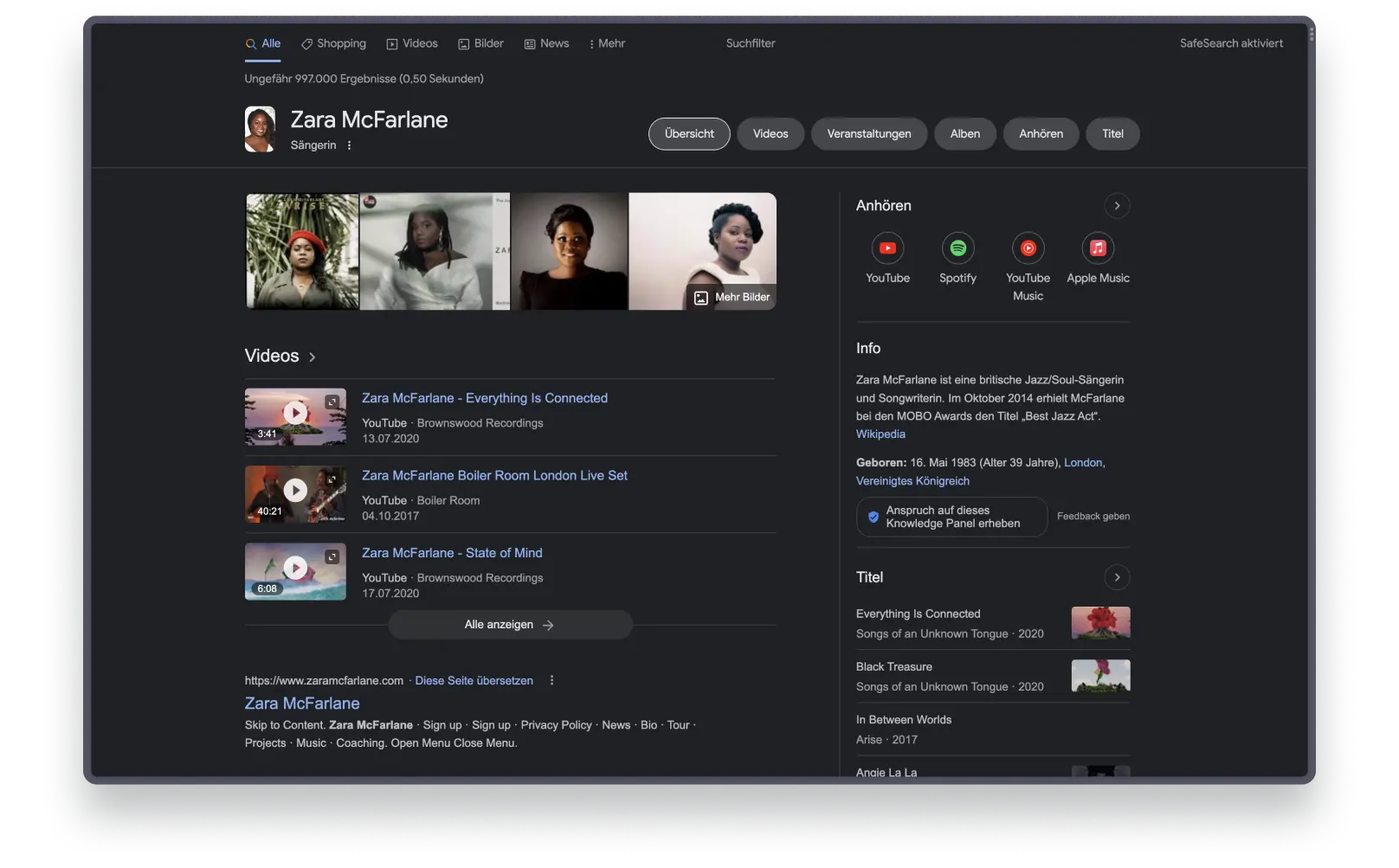The width and height of the screenshot is (1399, 868).
Task: Click Feedback geben
Action: click(1093, 517)
